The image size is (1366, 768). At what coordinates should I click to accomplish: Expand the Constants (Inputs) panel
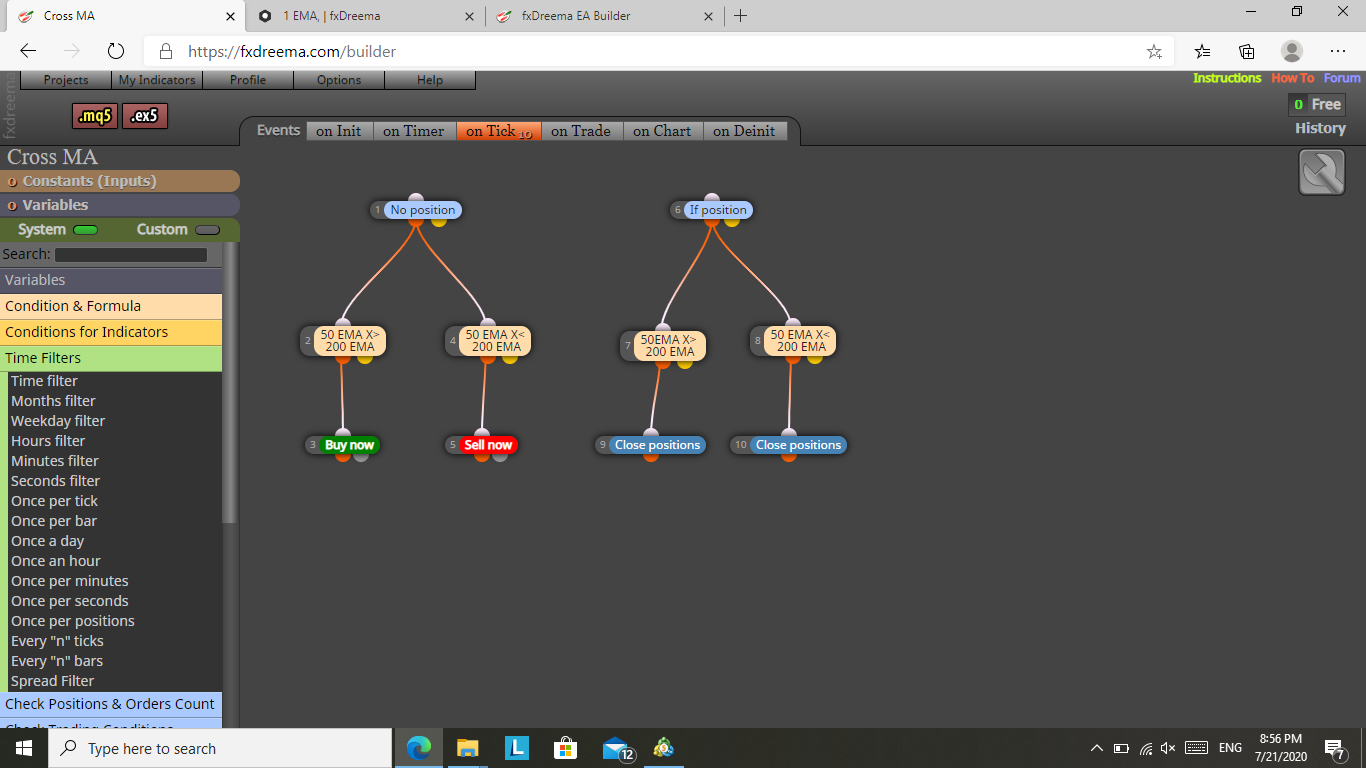click(x=120, y=181)
